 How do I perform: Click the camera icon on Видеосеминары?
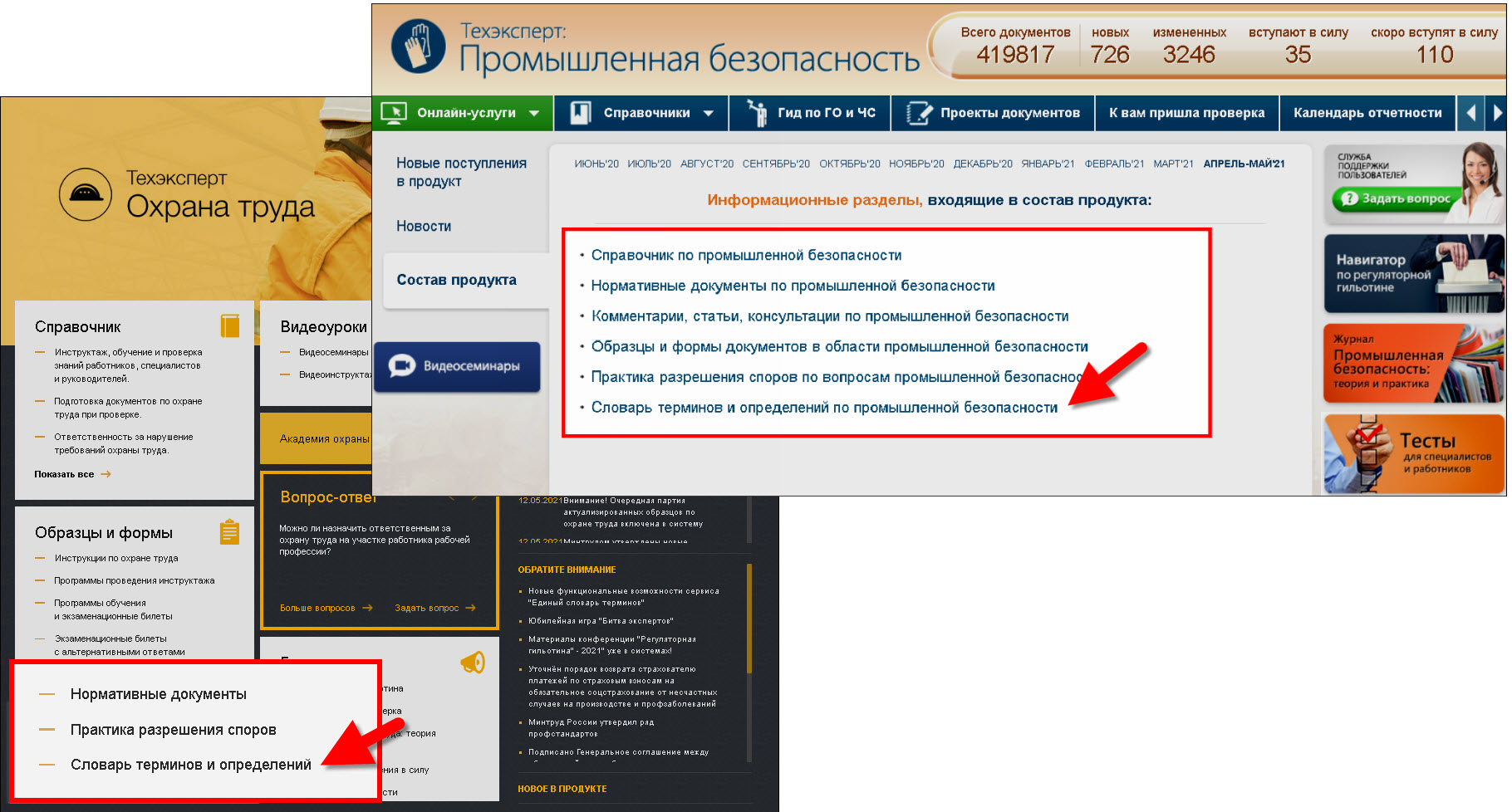tap(402, 365)
